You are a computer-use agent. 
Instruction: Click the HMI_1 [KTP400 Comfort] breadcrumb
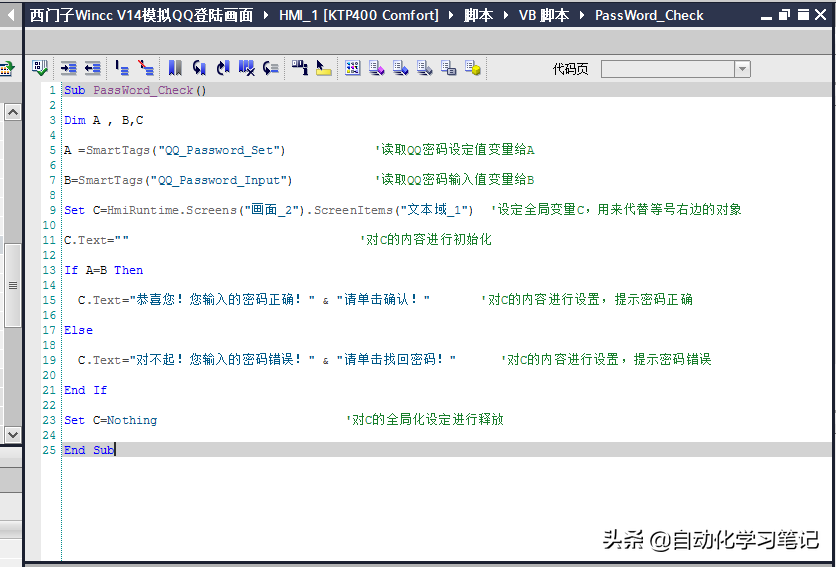(358, 15)
